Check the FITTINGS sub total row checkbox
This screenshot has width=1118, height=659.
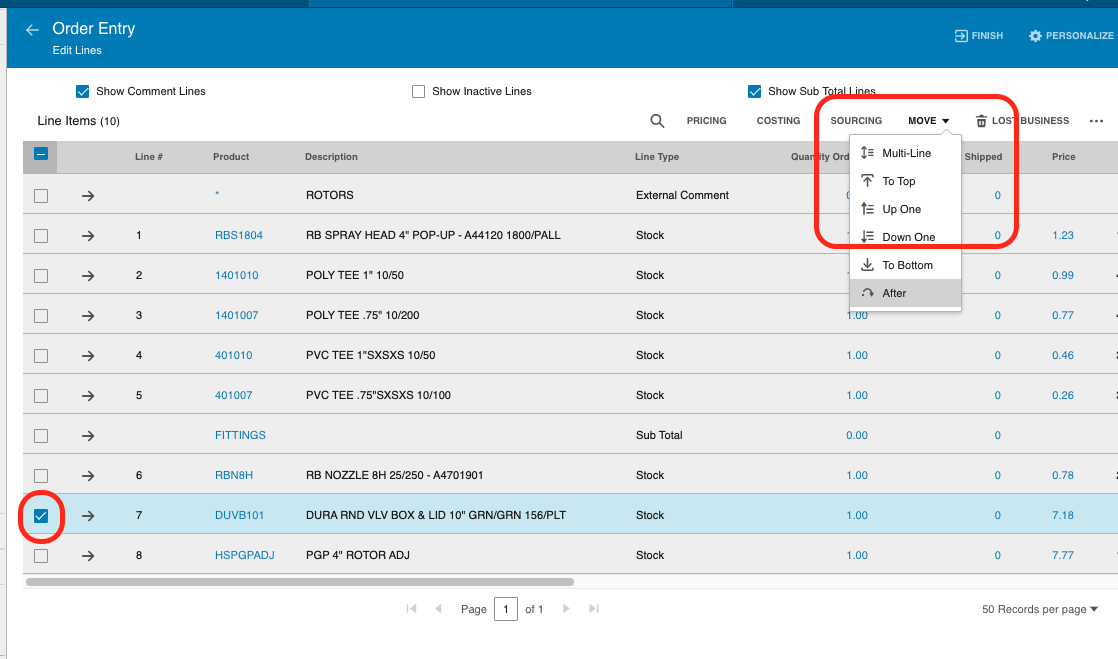pos(41,435)
